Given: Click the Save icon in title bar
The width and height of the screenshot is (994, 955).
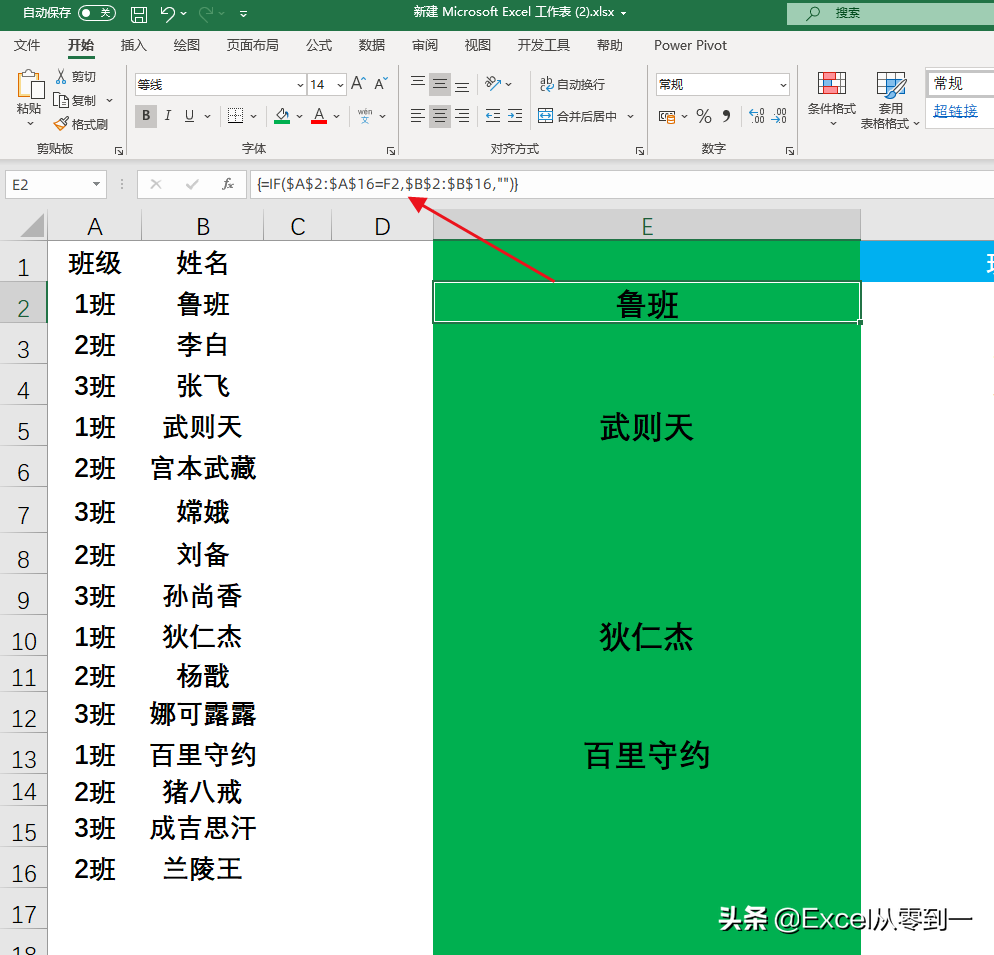Looking at the screenshot, I should pos(138,13).
